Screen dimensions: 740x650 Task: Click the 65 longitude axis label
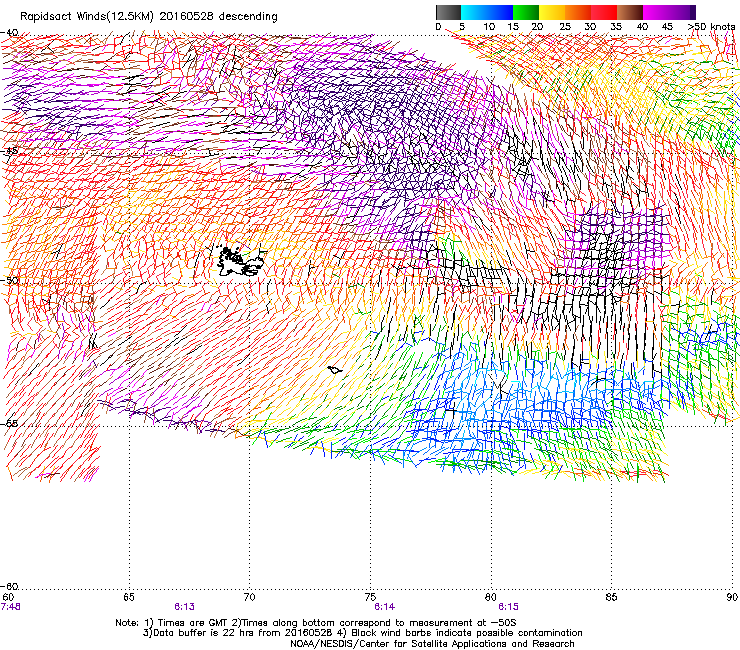click(x=129, y=597)
